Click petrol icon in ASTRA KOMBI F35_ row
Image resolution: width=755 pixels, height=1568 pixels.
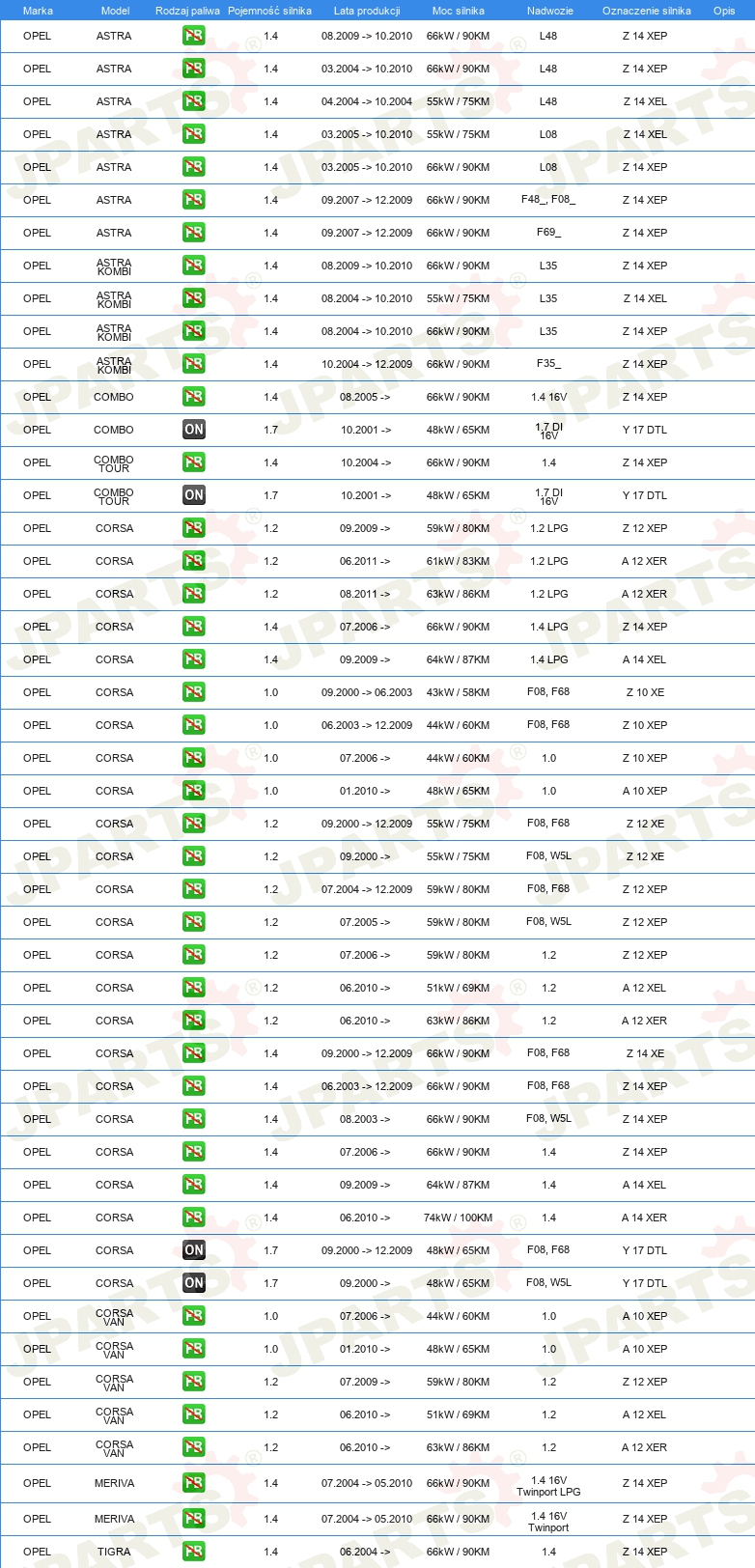pos(194,364)
